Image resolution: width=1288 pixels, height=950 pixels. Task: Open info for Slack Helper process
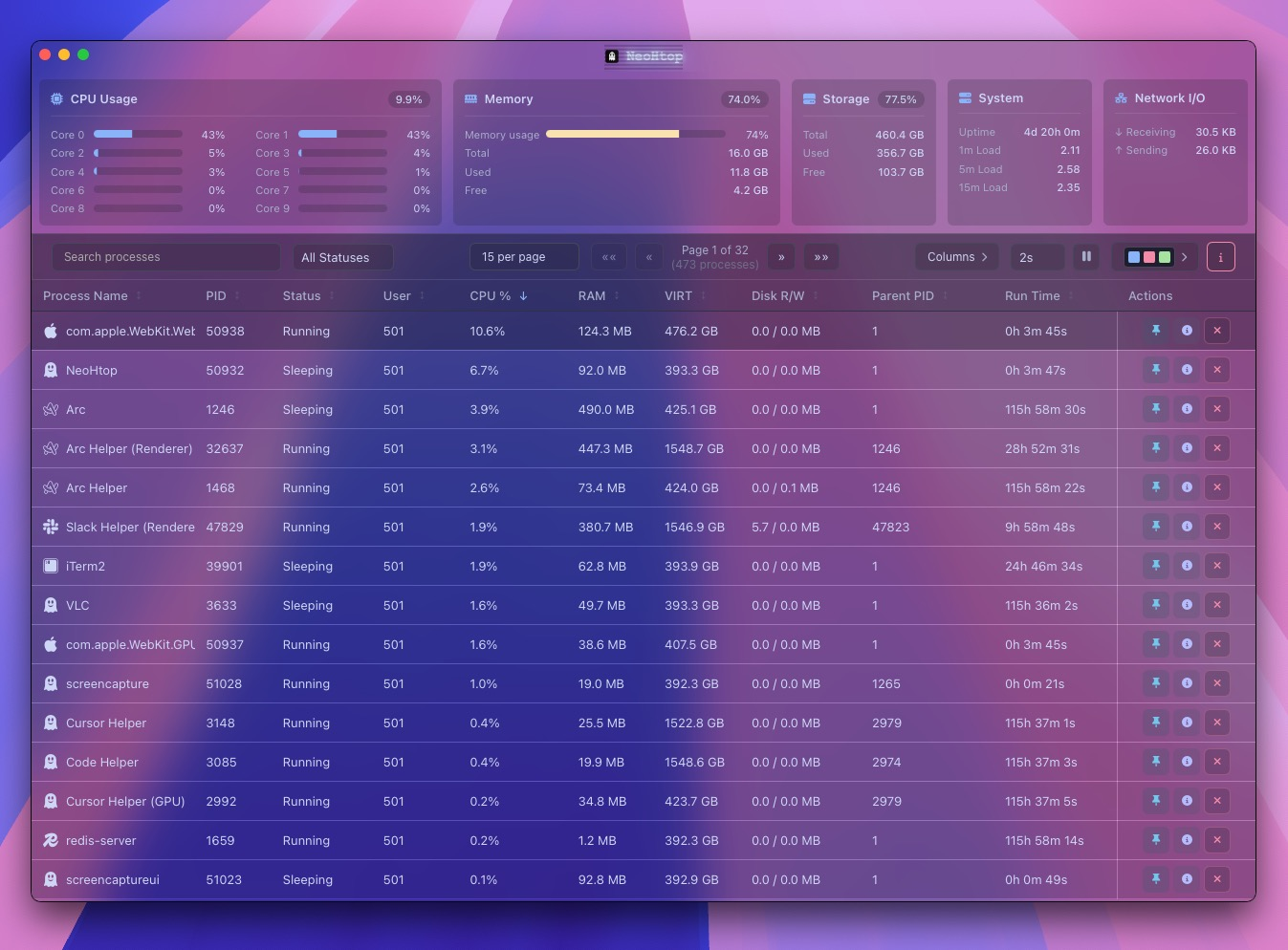[x=1186, y=527]
